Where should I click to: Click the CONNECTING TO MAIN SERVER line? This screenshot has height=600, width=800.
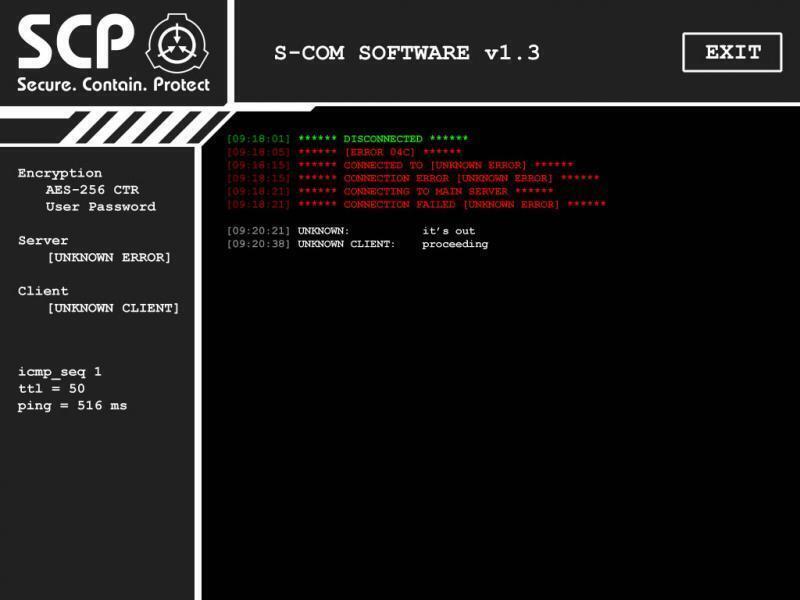[390, 191]
